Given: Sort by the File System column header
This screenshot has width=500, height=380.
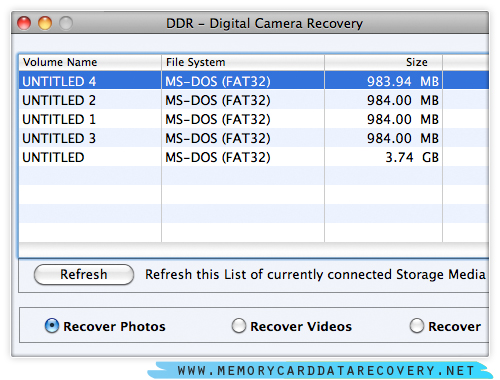Looking at the screenshot, I should (x=243, y=62).
